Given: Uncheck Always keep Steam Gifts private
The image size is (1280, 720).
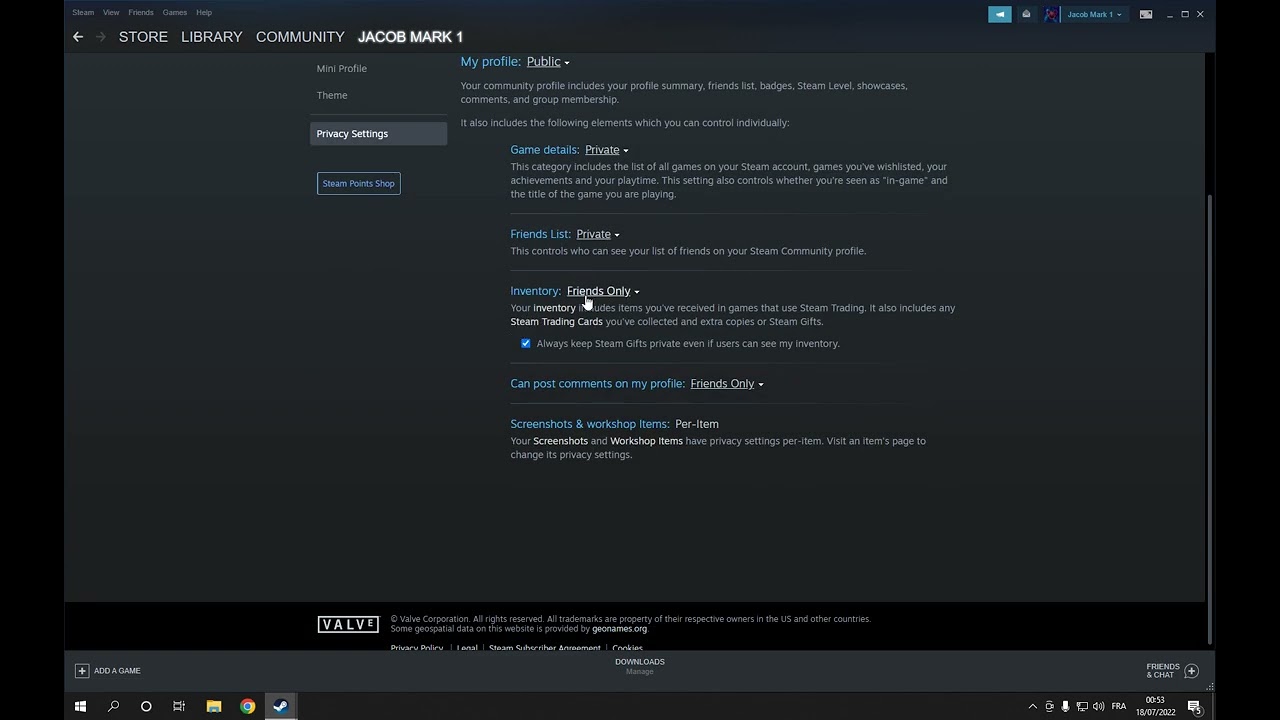Looking at the screenshot, I should pyautogui.click(x=526, y=343).
